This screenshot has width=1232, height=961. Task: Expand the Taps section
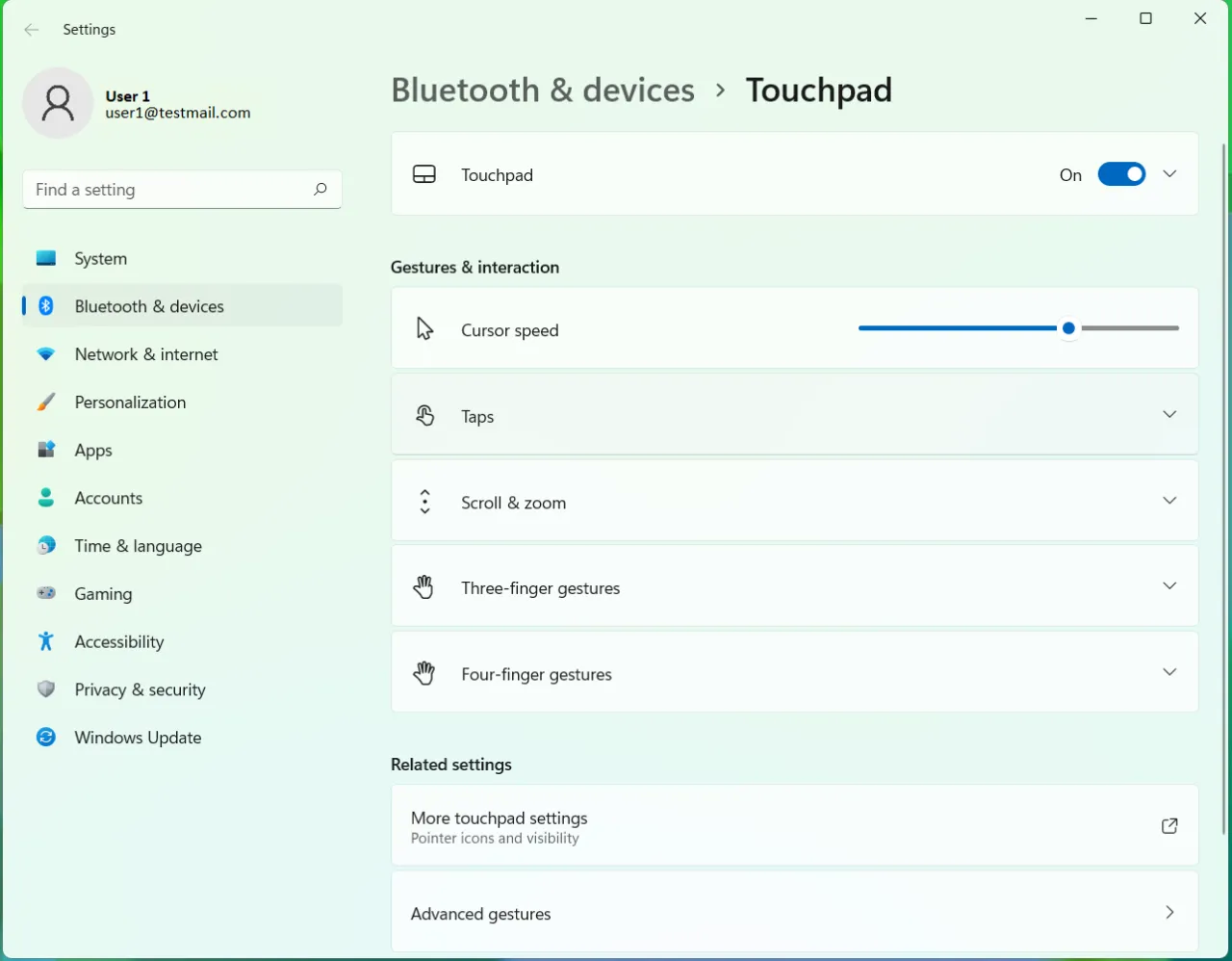[1169, 414]
